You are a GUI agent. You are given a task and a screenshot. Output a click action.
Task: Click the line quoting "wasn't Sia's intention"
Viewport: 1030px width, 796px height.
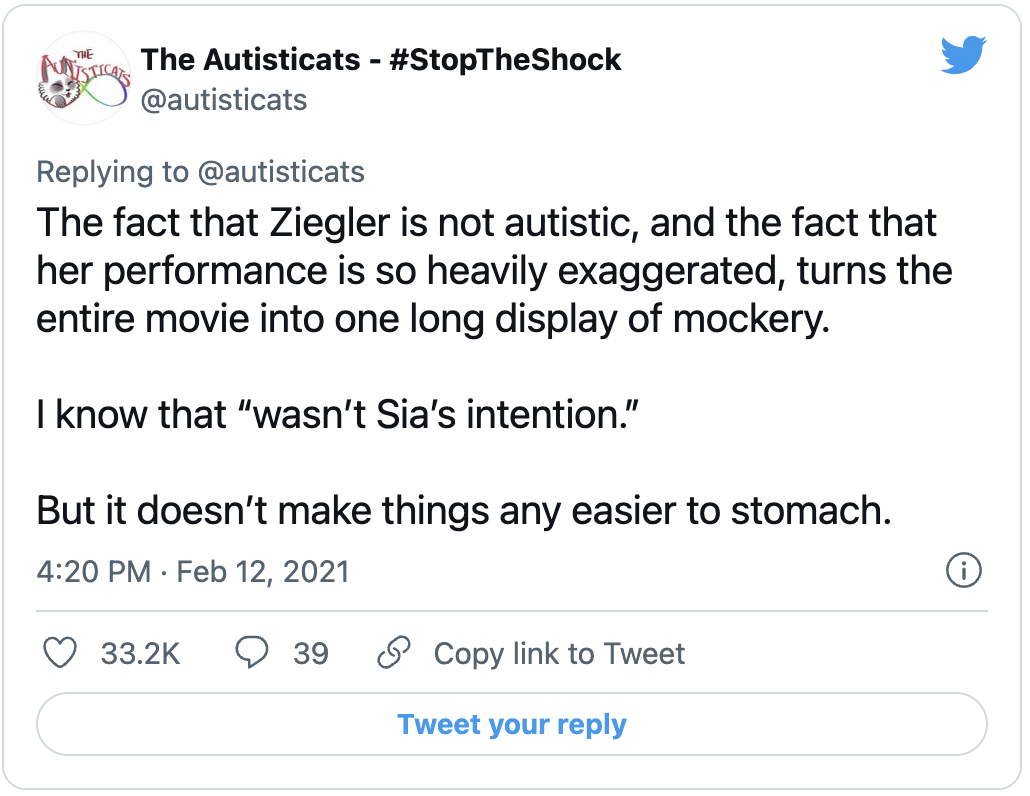click(x=336, y=414)
